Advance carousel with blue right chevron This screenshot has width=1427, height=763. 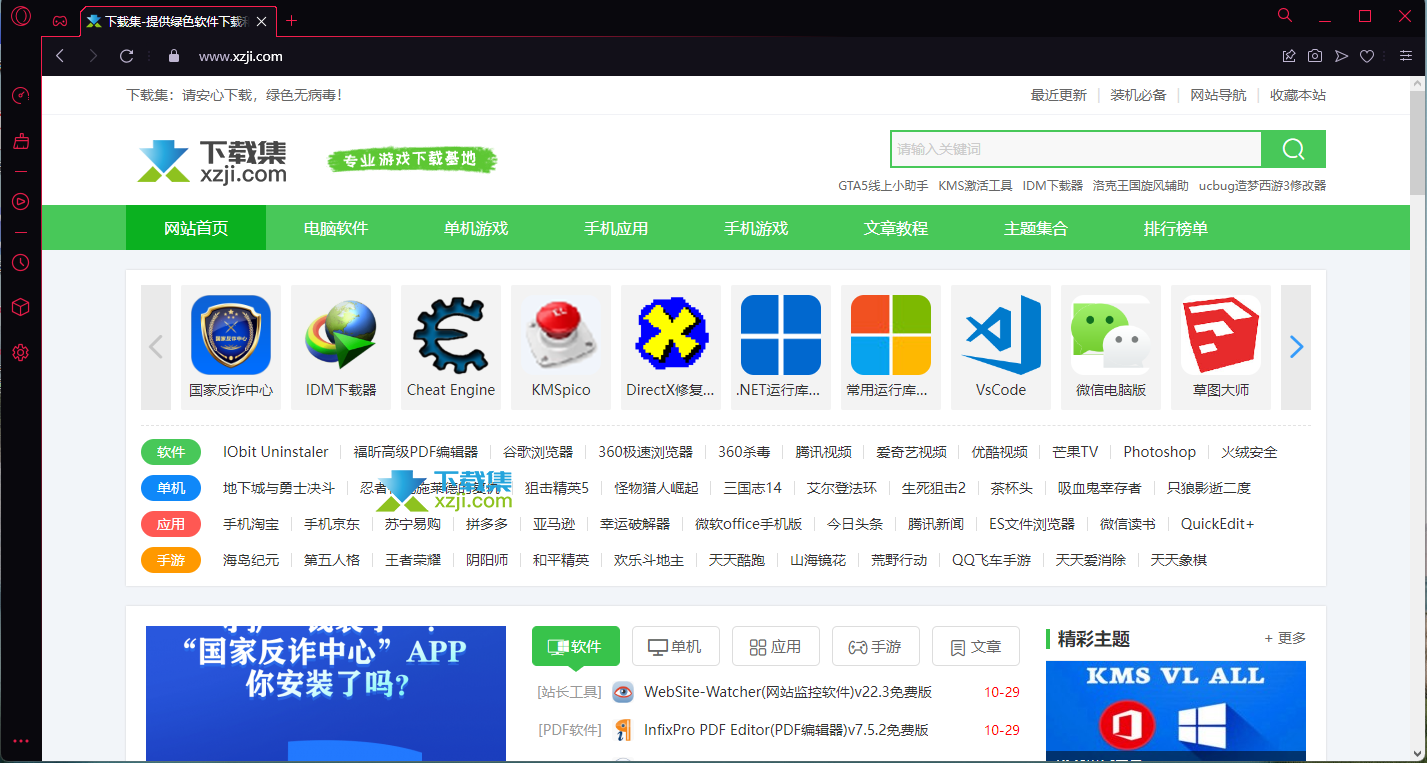pyautogui.click(x=1296, y=347)
